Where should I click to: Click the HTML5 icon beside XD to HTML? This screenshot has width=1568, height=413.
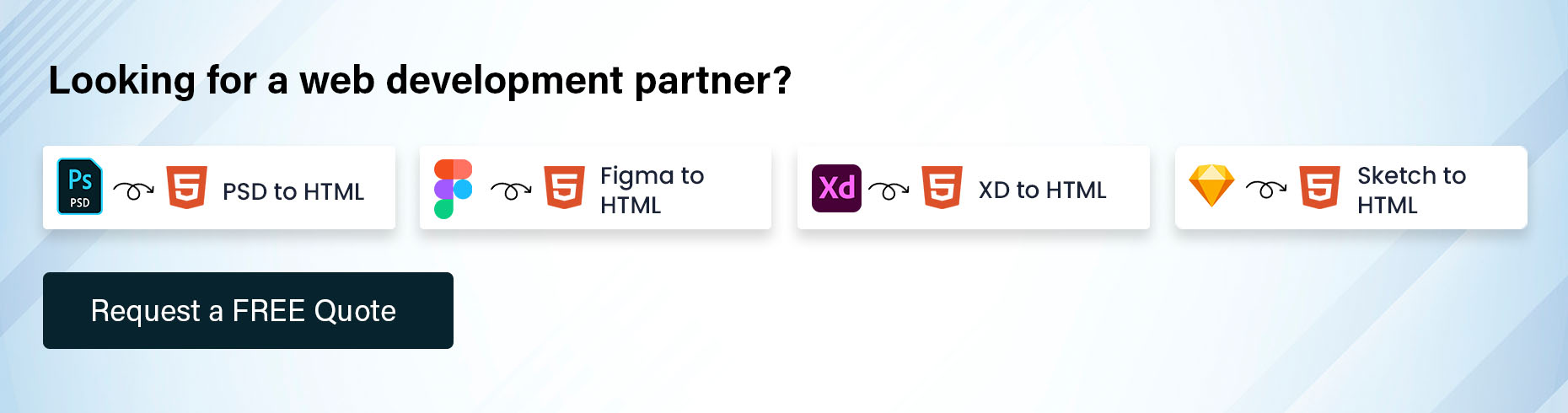pyautogui.click(x=942, y=187)
